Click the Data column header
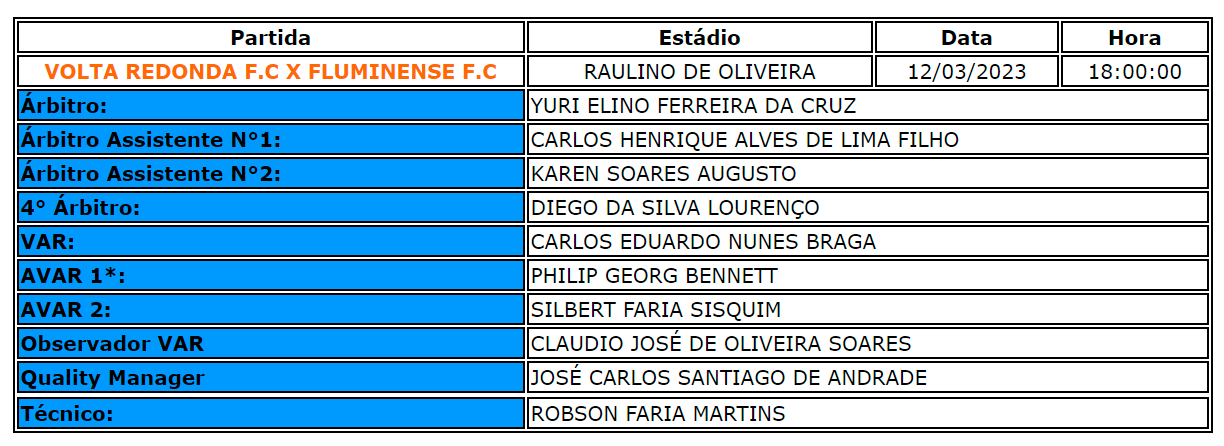This screenshot has width=1224, height=446. (x=967, y=38)
